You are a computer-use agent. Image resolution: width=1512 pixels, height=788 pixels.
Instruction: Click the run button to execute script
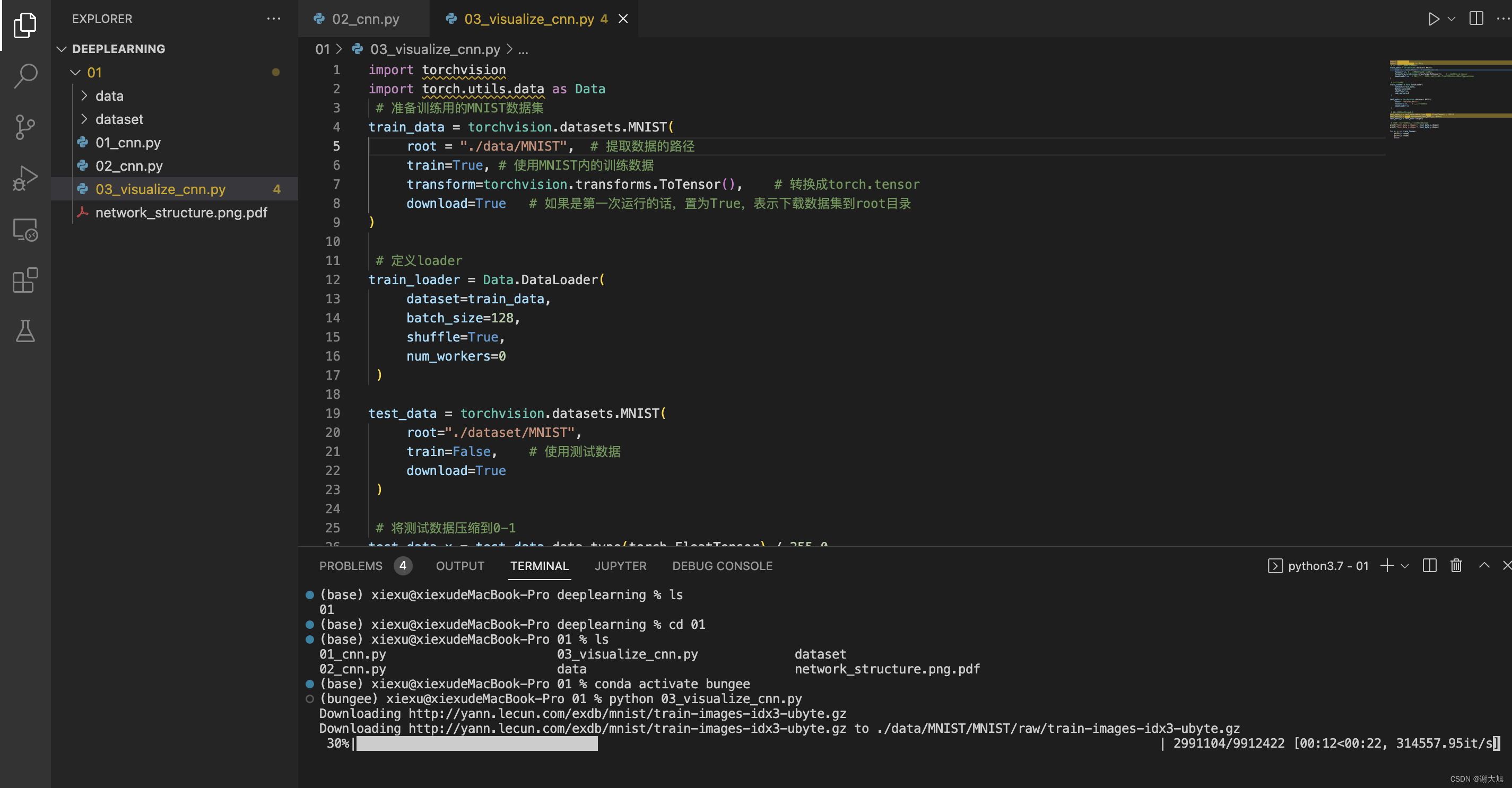1434,18
